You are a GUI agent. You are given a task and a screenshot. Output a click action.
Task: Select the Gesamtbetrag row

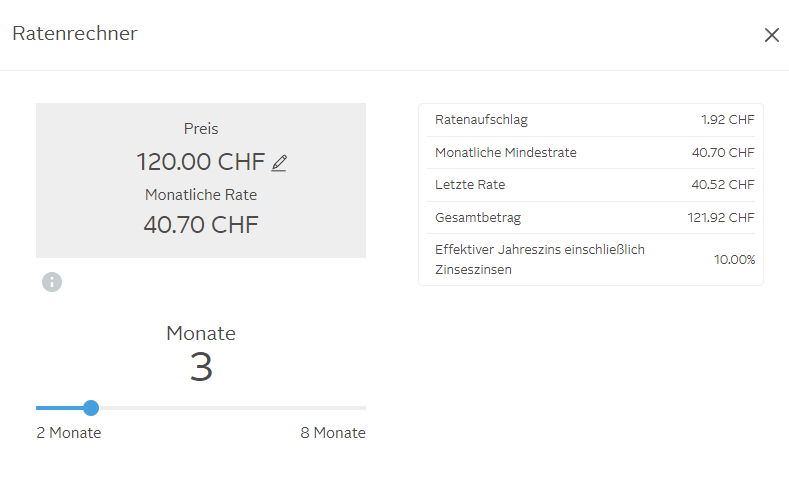coord(590,217)
